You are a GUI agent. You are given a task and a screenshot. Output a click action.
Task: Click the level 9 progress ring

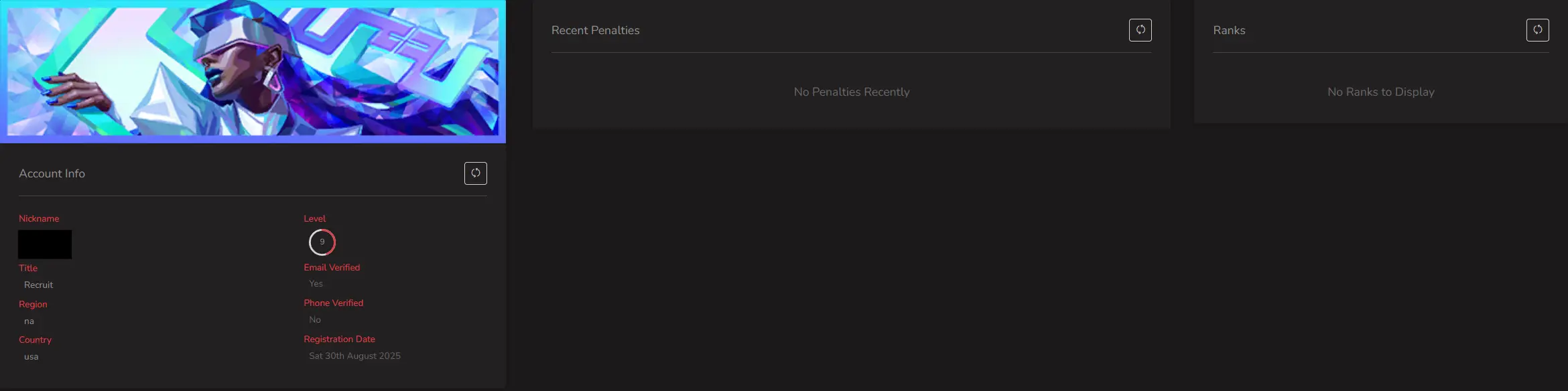click(322, 242)
